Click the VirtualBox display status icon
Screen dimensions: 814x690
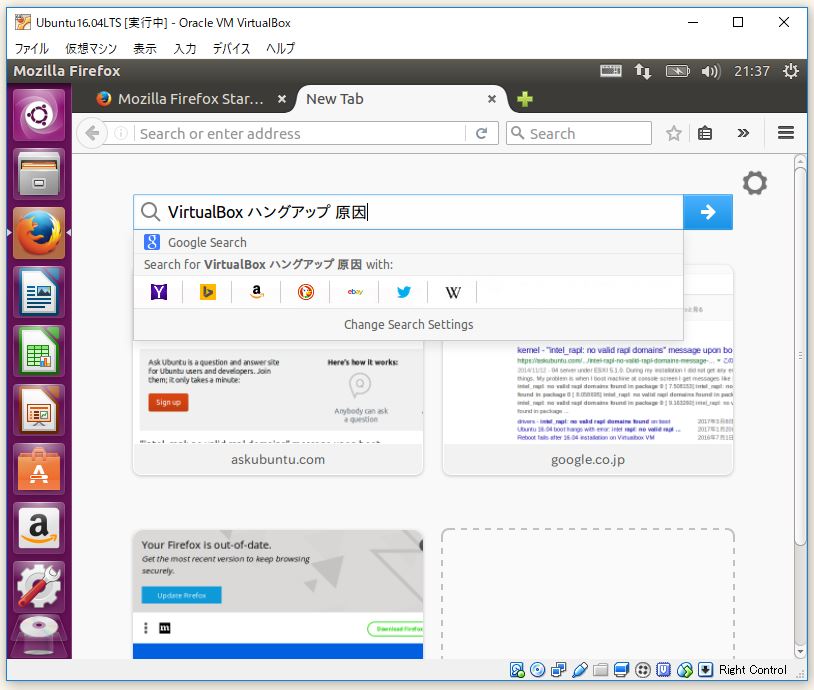tap(621, 670)
